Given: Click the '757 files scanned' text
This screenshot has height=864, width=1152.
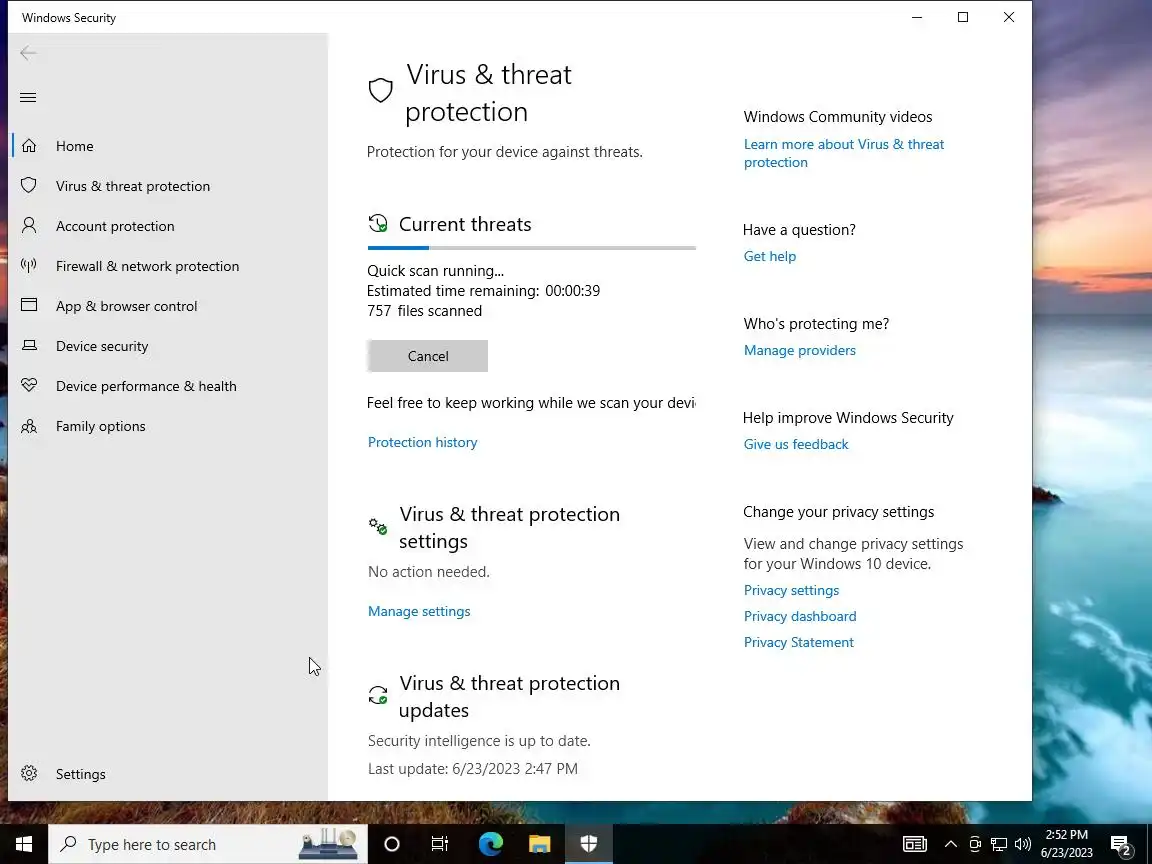Looking at the screenshot, I should click(x=424, y=311).
